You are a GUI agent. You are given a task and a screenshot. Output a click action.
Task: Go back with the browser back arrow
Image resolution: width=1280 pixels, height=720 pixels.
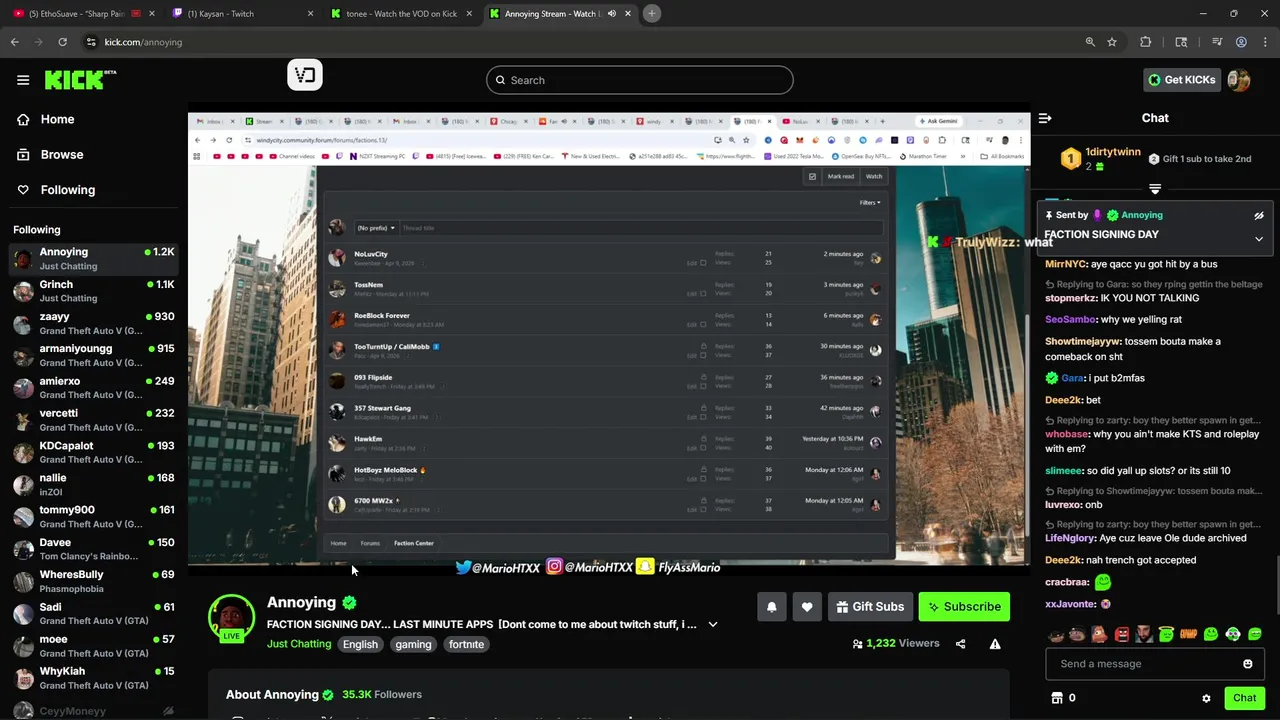pyautogui.click(x=14, y=42)
